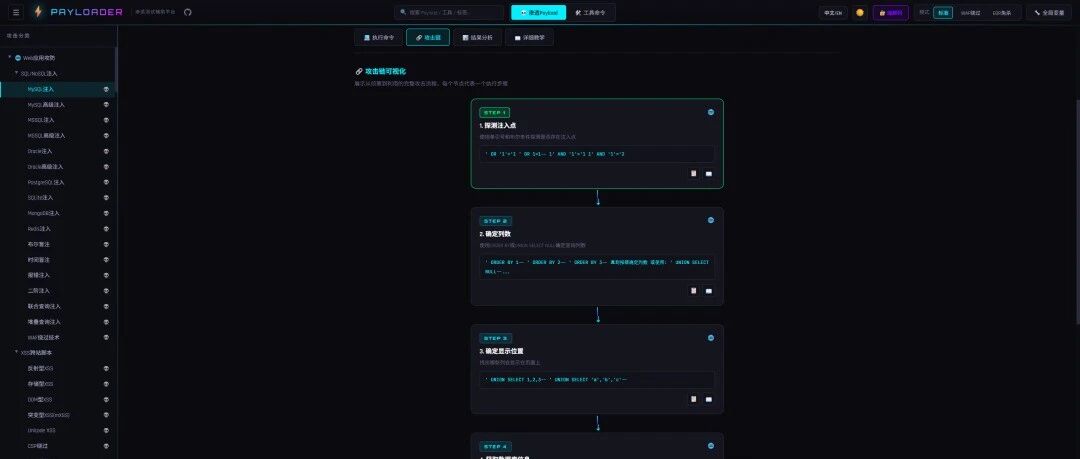1080x459 pixels.
Task: Select the 标准 standard mode option
Action: (943, 12)
